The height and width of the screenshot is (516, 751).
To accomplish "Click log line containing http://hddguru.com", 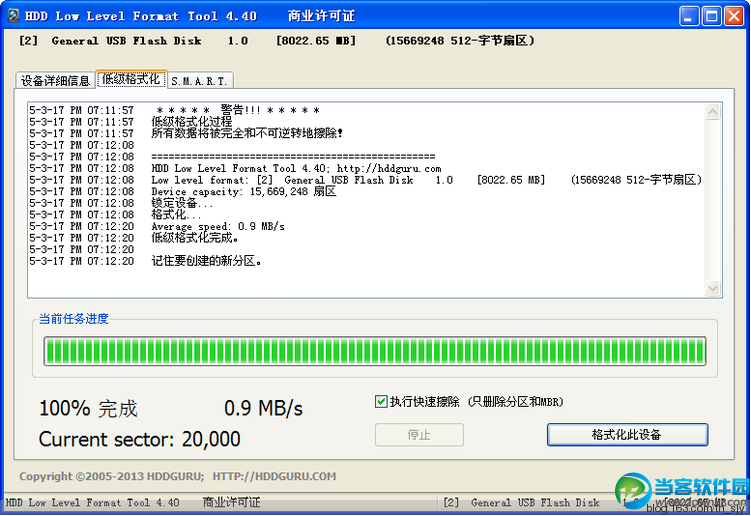I will tap(296, 169).
